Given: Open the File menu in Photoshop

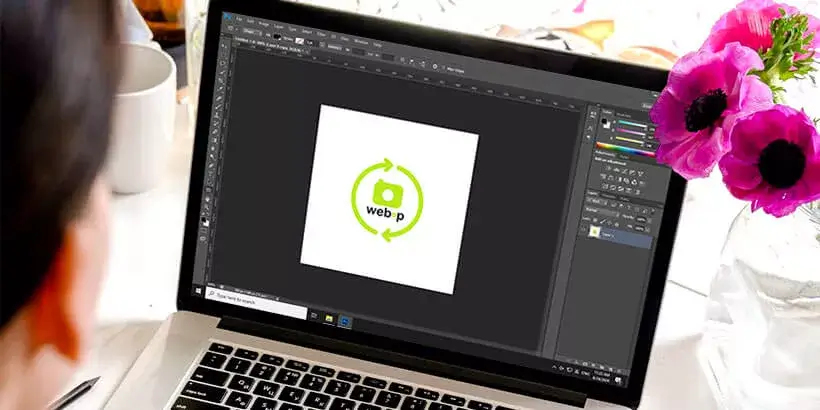Looking at the screenshot, I should coord(239,19).
